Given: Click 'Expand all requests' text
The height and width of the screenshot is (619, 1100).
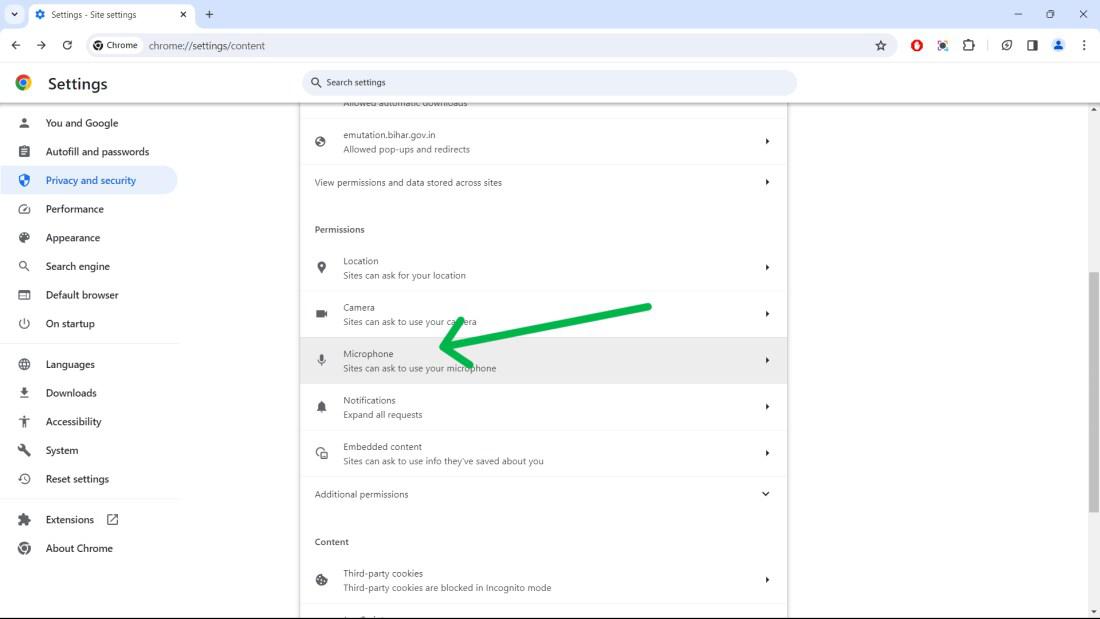Looking at the screenshot, I should pos(382,415).
